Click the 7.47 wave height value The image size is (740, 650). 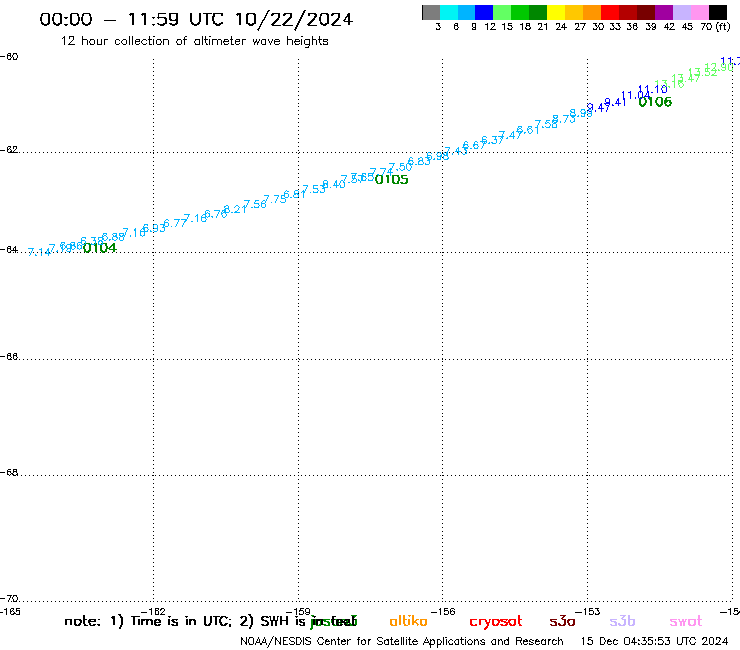510,135
